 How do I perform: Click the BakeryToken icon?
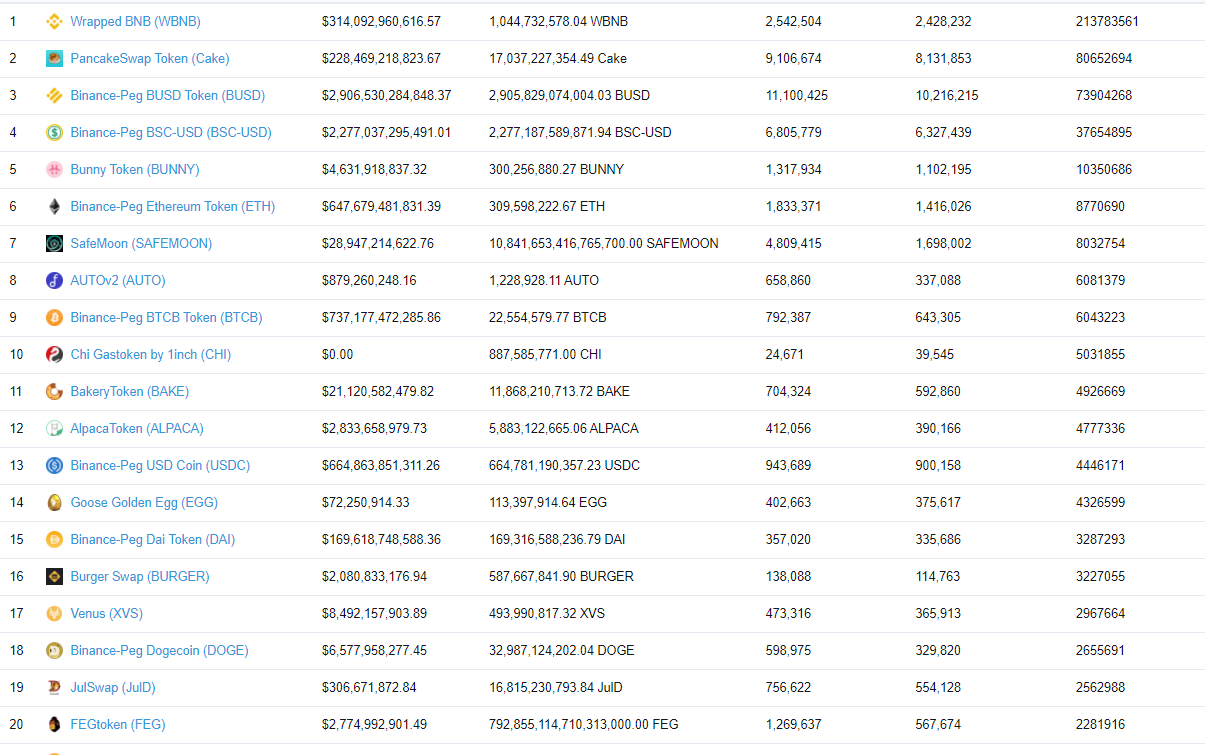tap(54, 391)
